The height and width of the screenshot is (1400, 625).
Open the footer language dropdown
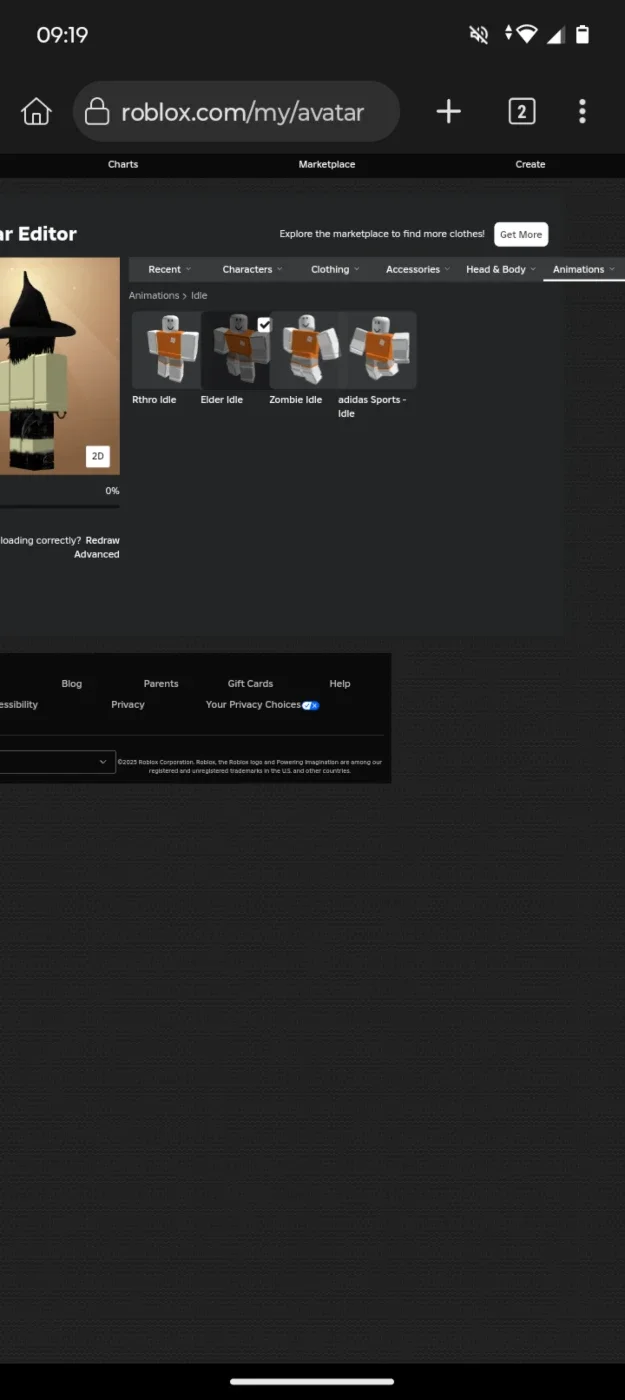[57, 762]
